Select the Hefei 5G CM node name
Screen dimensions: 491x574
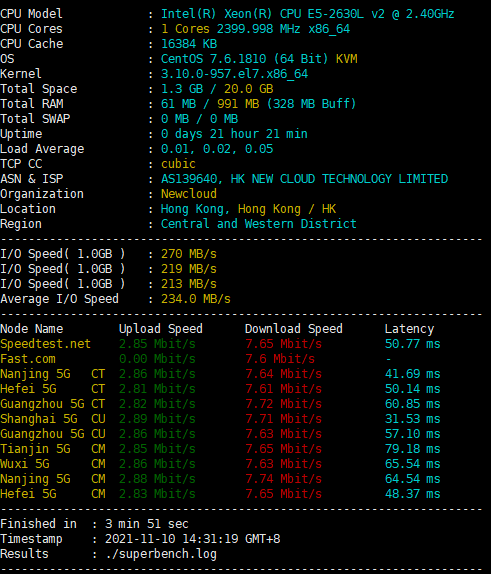(x=53, y=494)
